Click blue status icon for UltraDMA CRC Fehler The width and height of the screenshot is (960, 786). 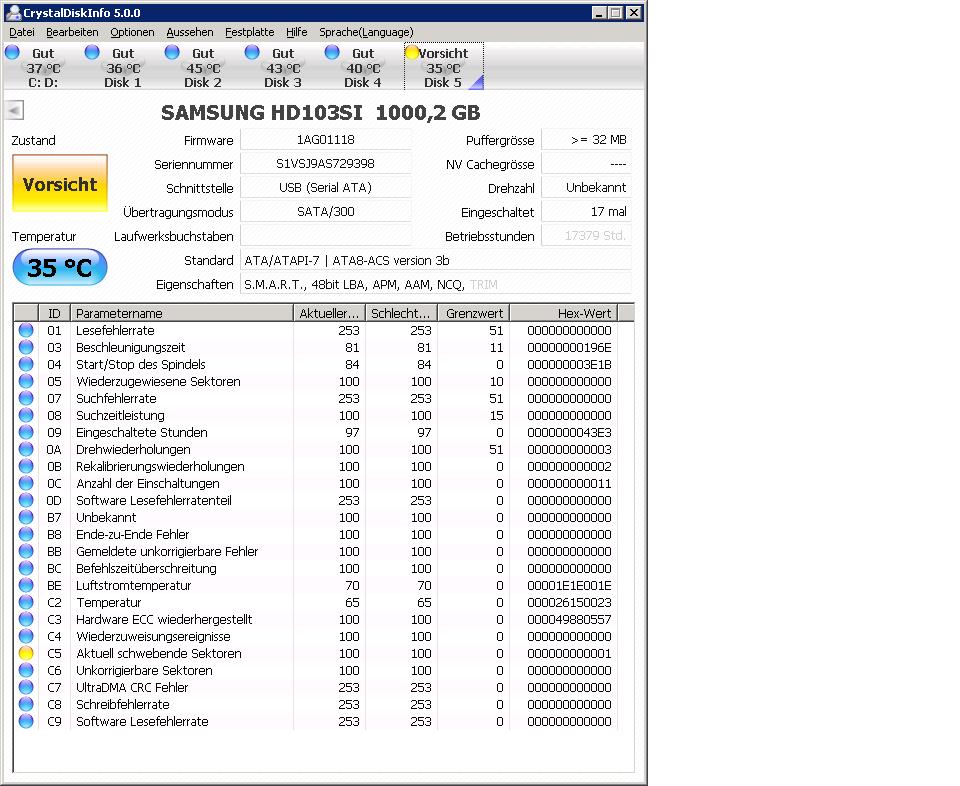[26, 687]
